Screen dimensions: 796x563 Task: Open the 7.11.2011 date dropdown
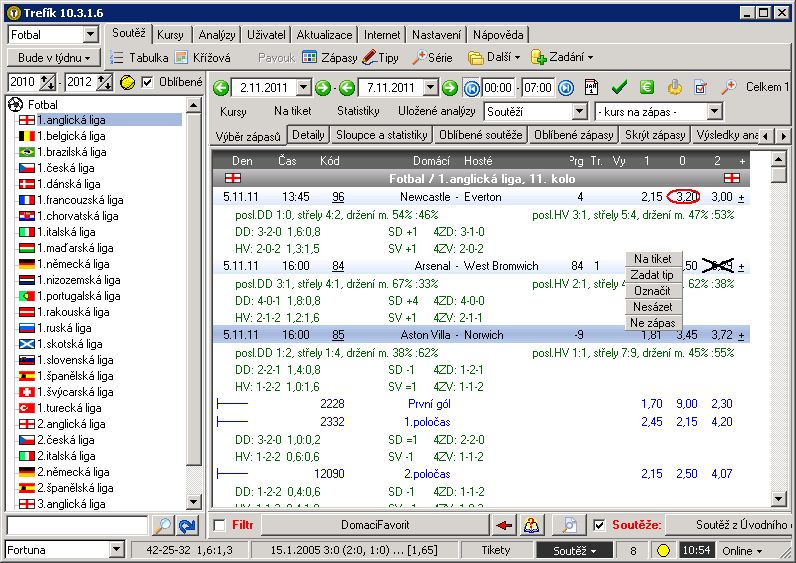coord(430,88)
